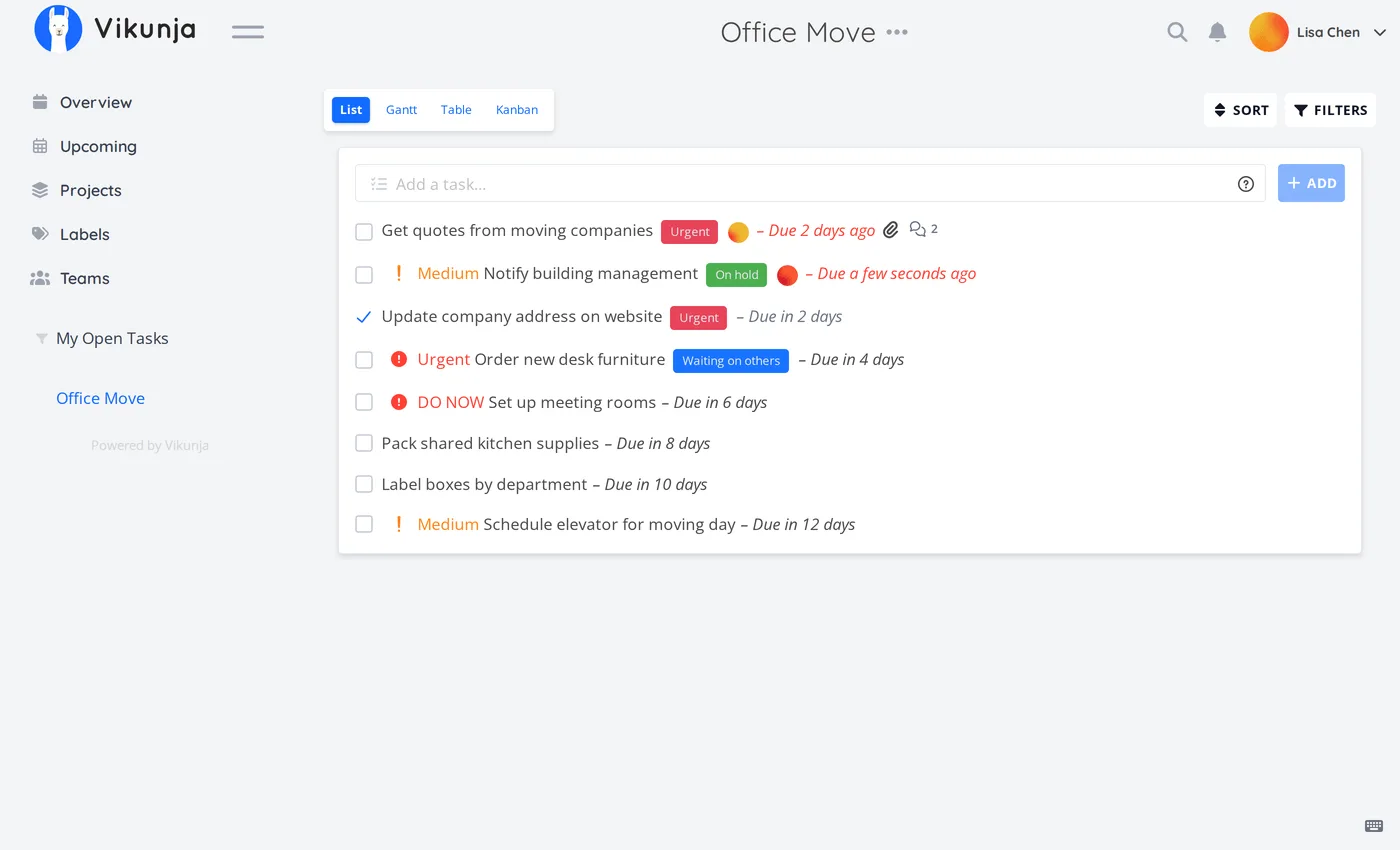Viewport: 1400px width, 850px height.
Task: Focus the Add a task input
Action: click(810, 184)
